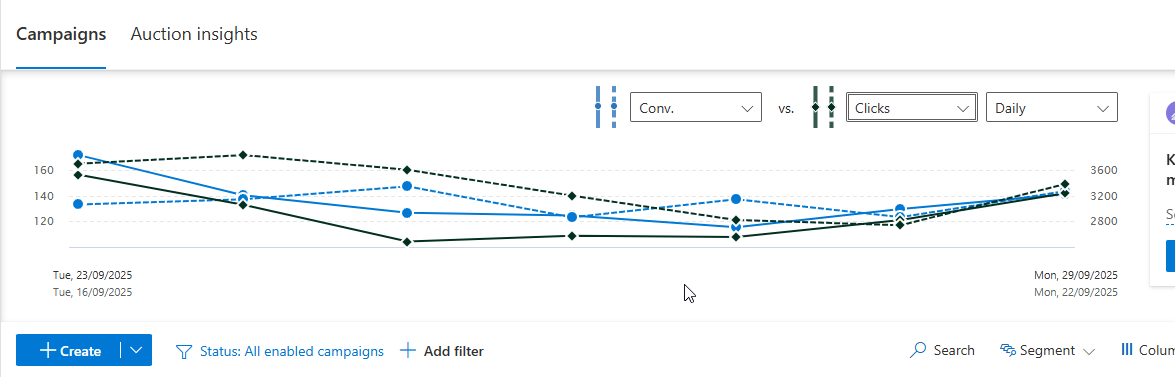Click the plus icon for Add filter
Viewport: 1175px width, 377px height.
pos(408,350)
